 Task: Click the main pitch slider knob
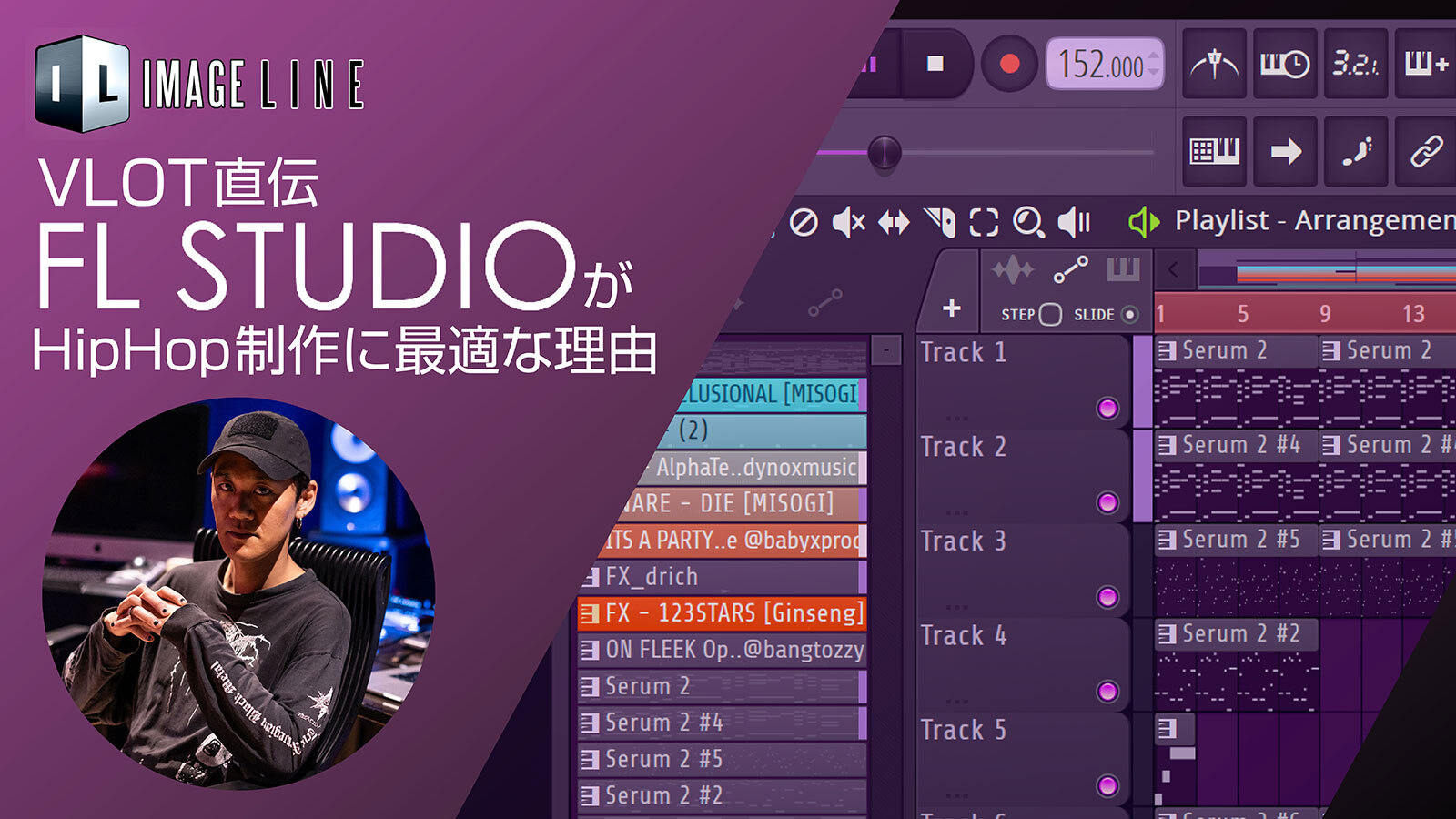(x=884, y=153)
